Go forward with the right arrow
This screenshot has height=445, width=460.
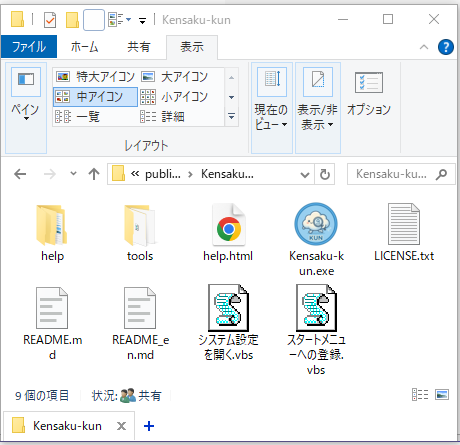pos(50,174)
